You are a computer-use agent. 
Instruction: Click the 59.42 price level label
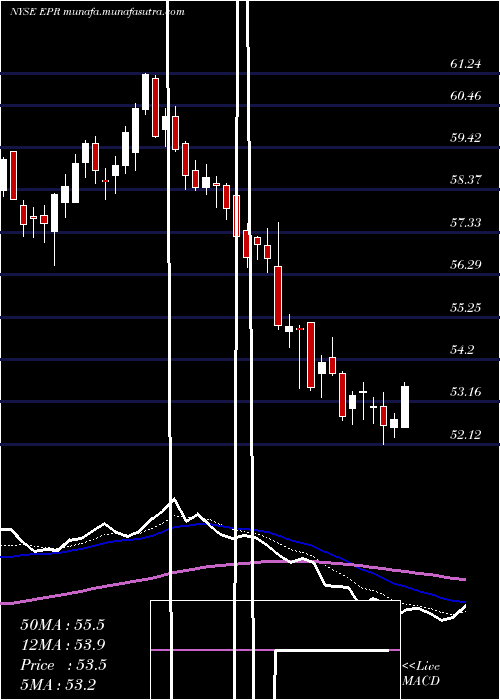click(x=466, y=138)
